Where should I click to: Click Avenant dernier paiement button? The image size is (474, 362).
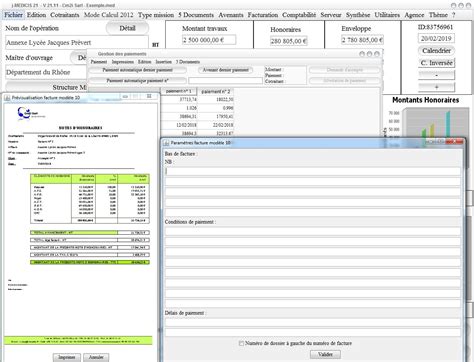pos(226,70)
